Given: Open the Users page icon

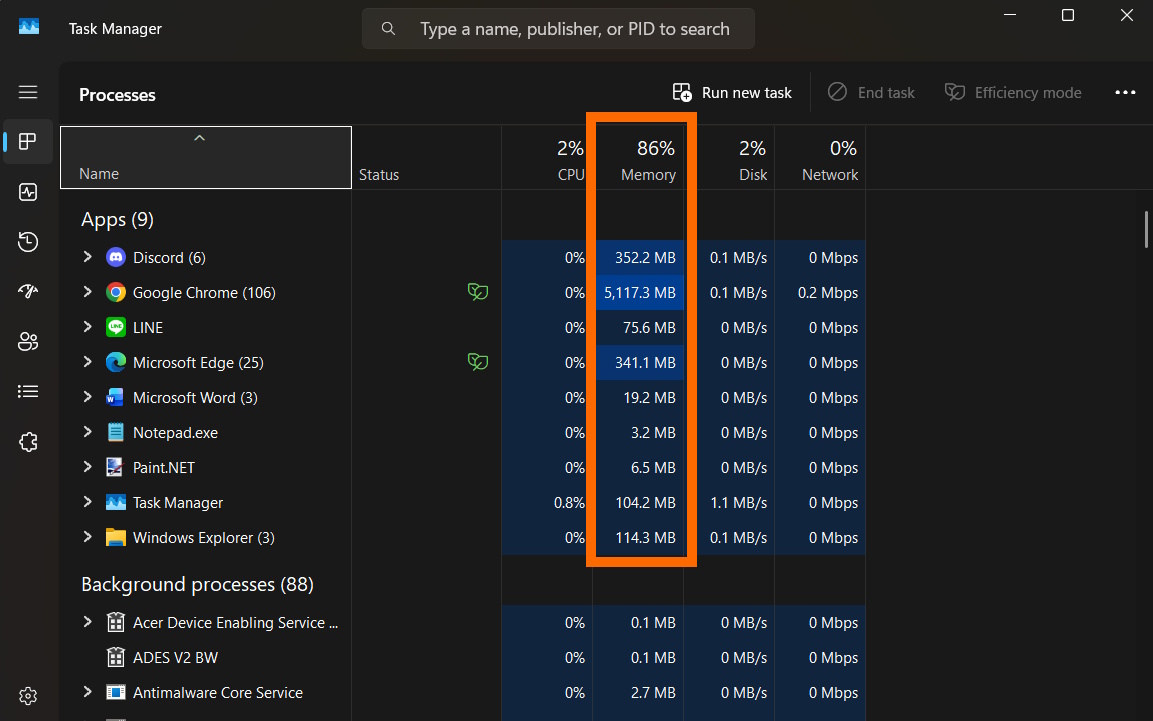Looking at the screenshot, I should (28, 342).
